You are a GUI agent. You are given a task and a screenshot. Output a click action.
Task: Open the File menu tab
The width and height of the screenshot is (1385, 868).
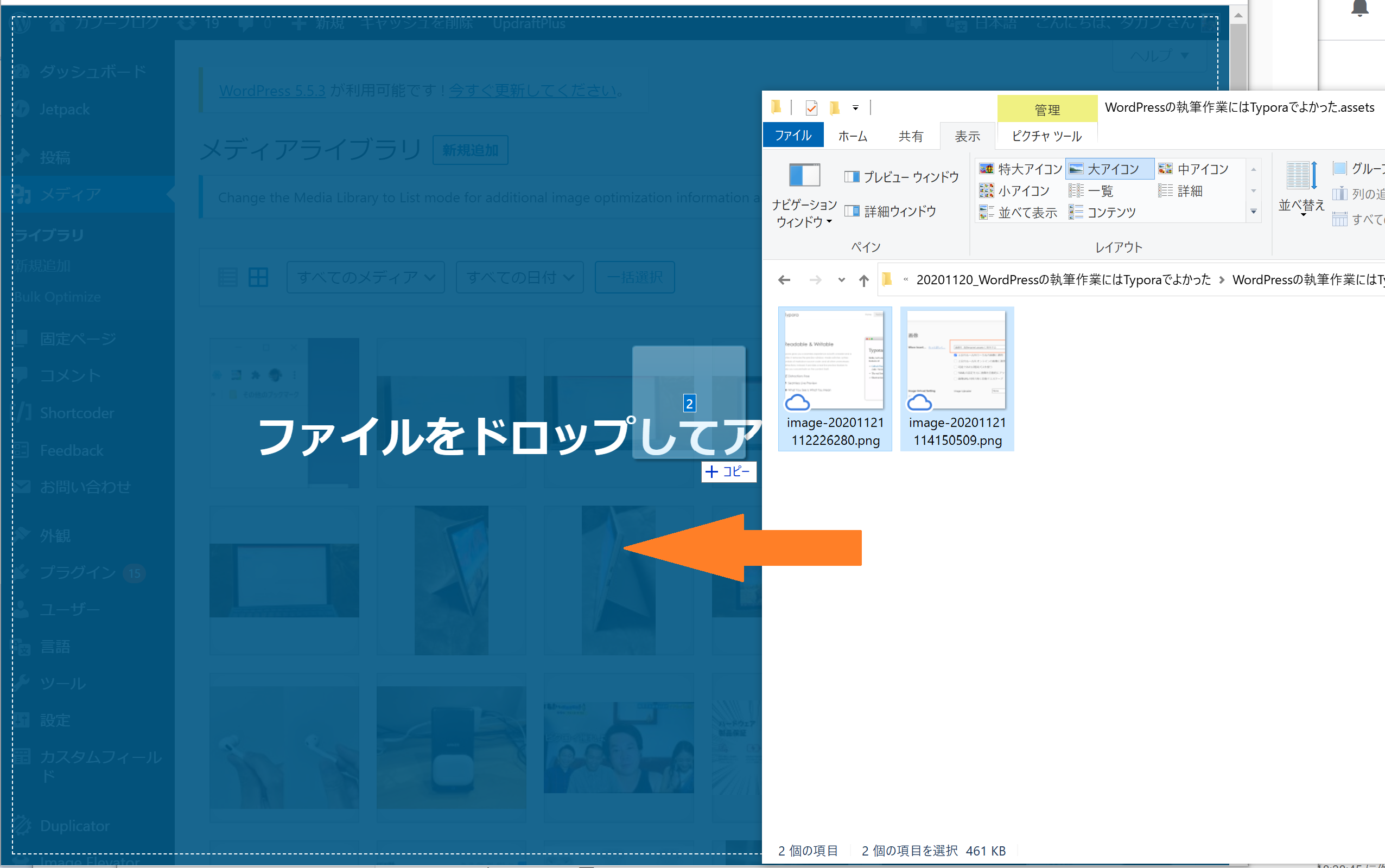click(793, 136)
